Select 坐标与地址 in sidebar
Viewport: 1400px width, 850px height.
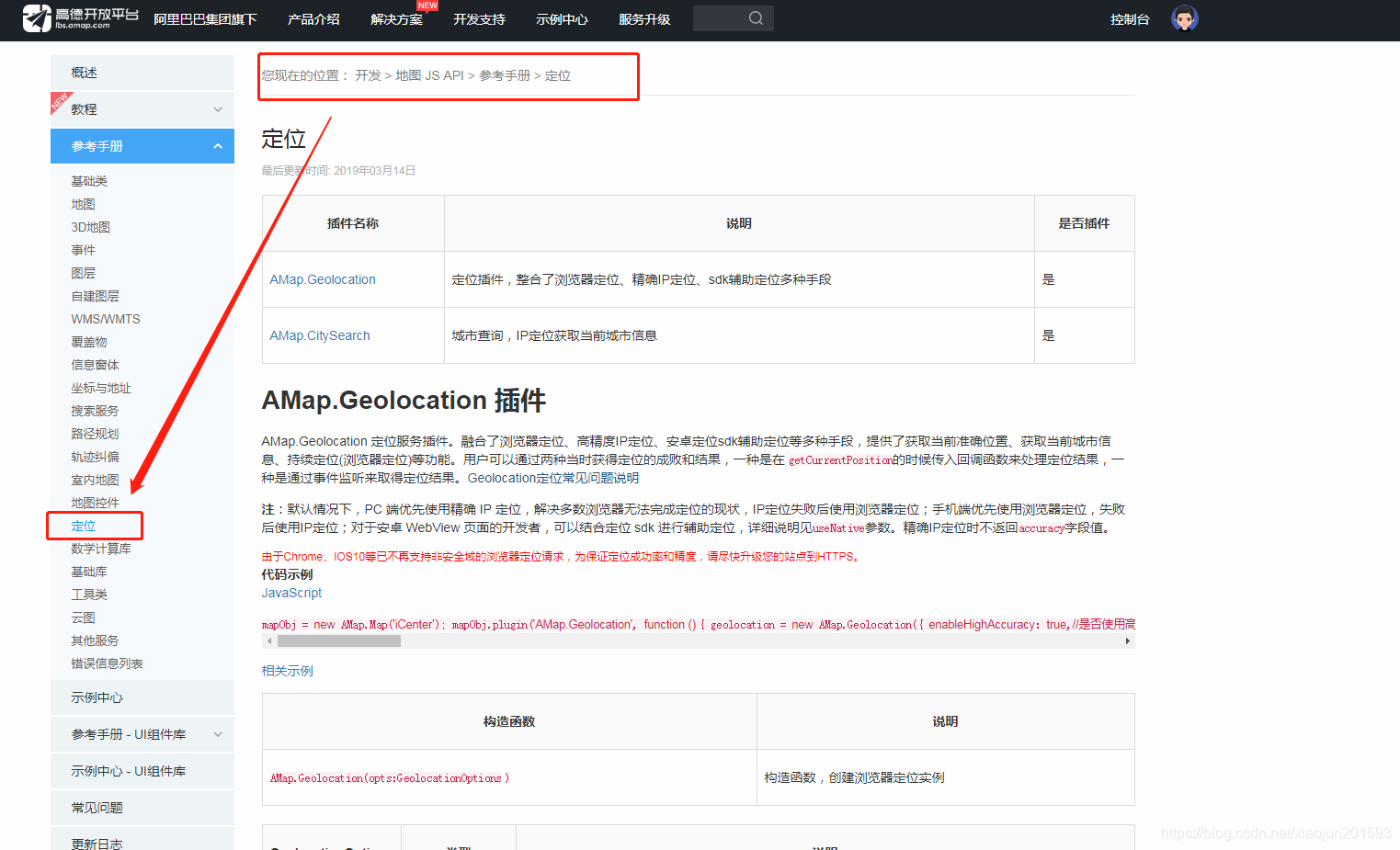tap(101, 388)
